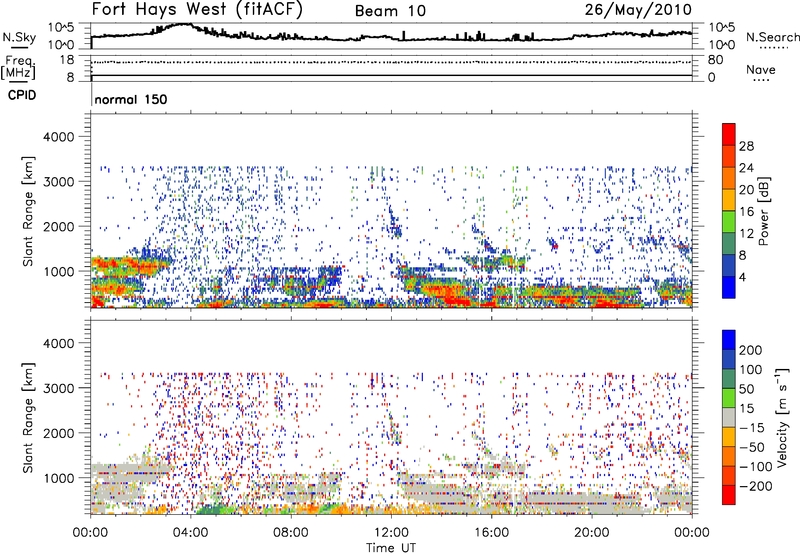Click the grey -15 to 15 Velocity swatch

(x=729, y=417)
